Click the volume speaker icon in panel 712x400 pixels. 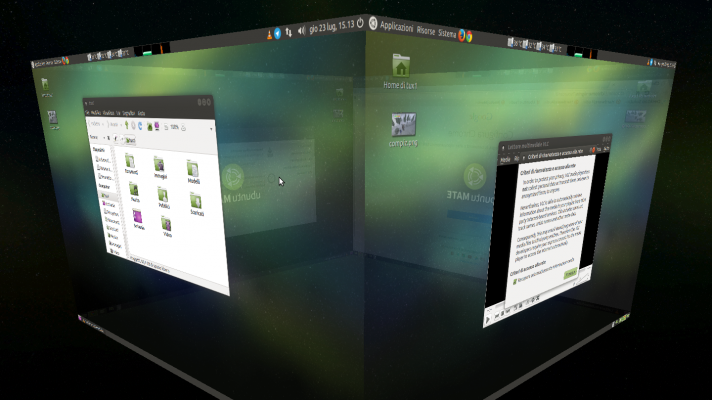pyautogui.click(x=301, y=30)
